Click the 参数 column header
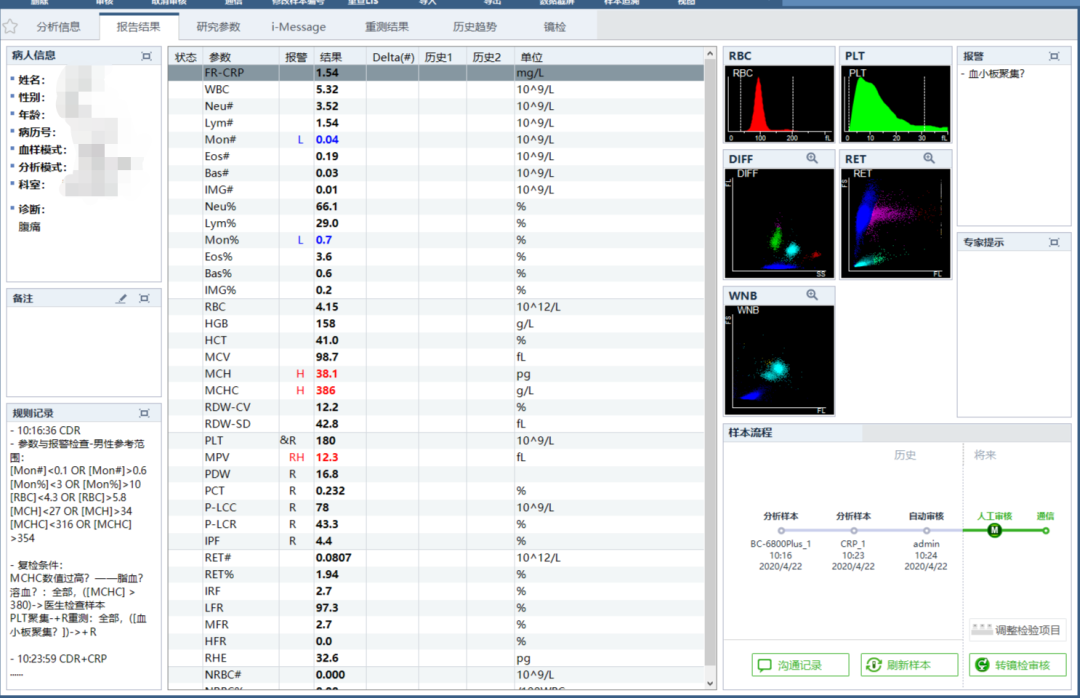Screen dimensions: 1080x698 coord(241,57)
